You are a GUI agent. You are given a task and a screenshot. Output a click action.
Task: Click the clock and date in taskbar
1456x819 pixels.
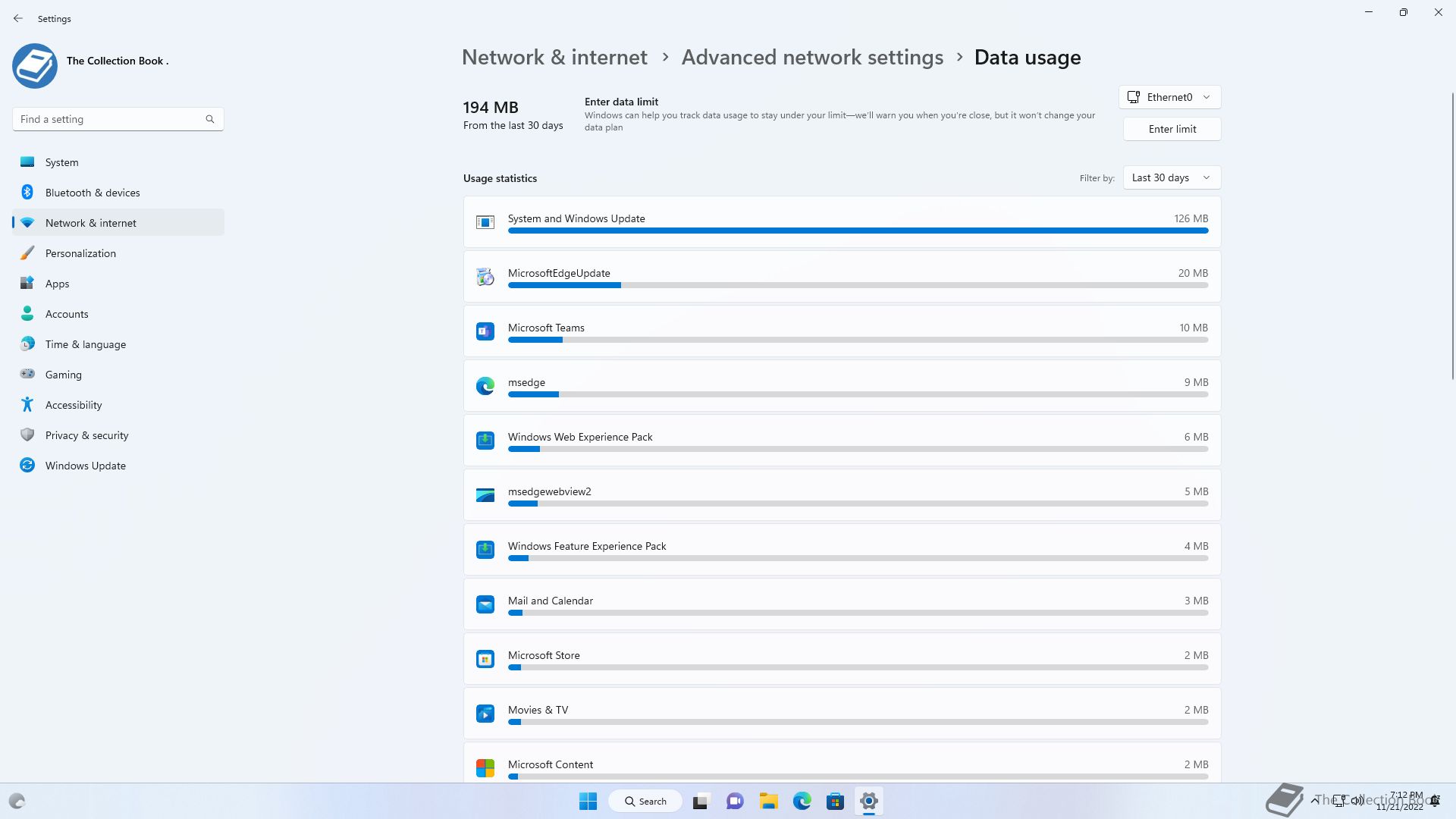(x=1400, y=801)
